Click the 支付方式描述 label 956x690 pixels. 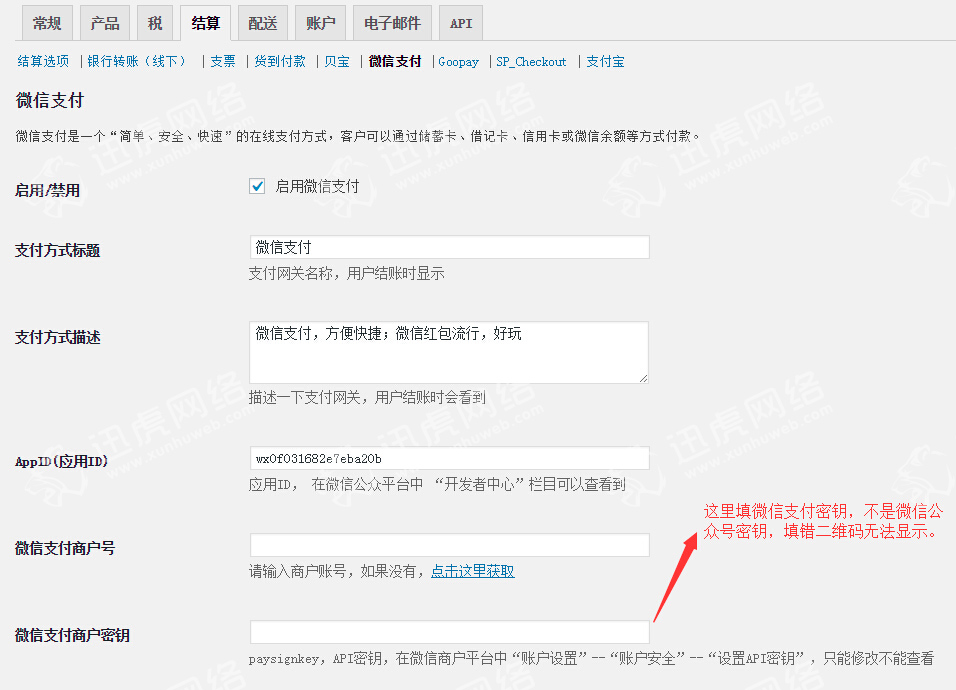pyautogui.click(x=57, y=337)
